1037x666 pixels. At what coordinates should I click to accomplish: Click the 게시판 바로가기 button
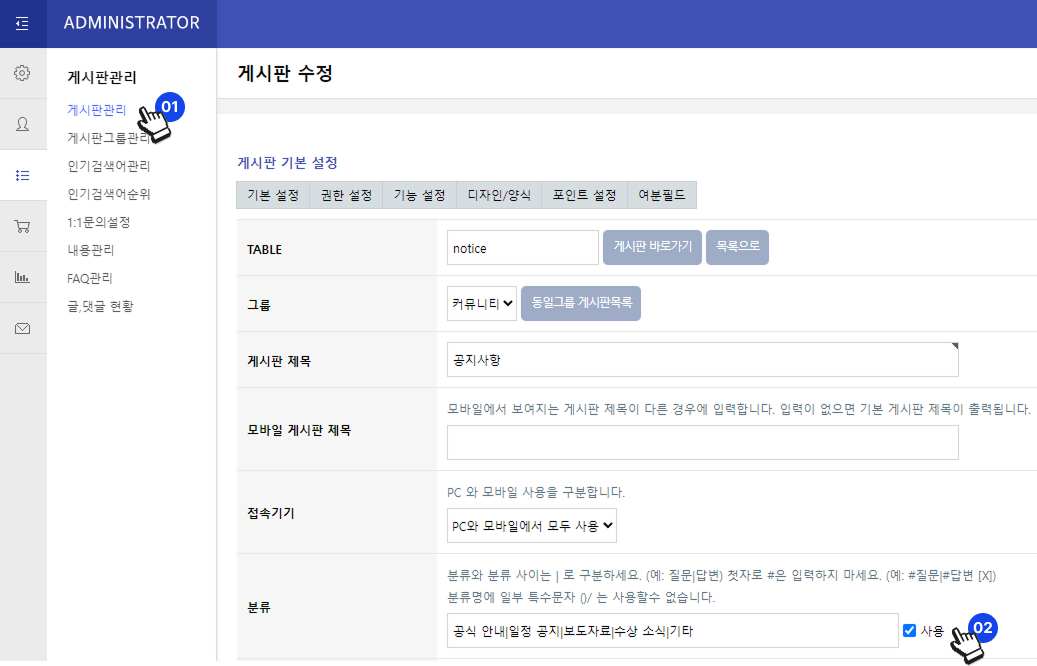pyautogui.click(x=651, y=248)
